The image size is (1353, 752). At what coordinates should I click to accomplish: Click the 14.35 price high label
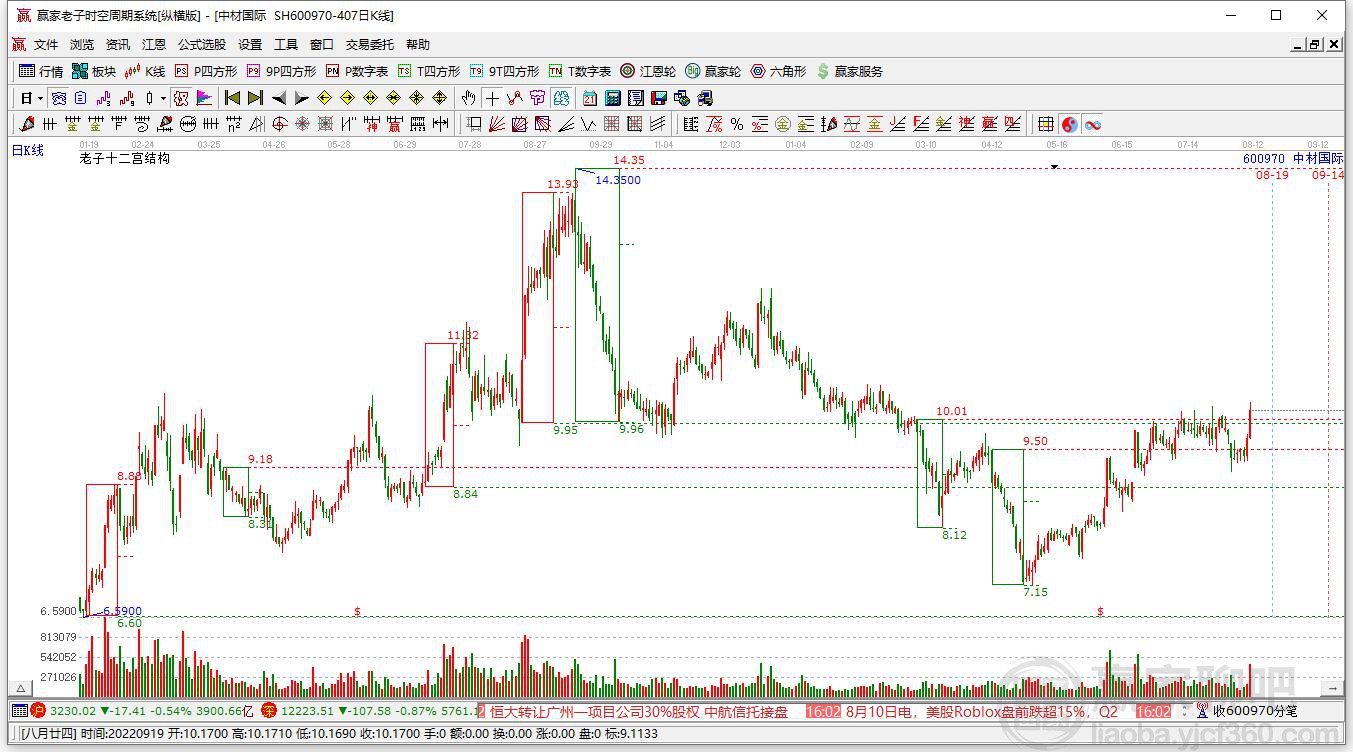point(629,160)
